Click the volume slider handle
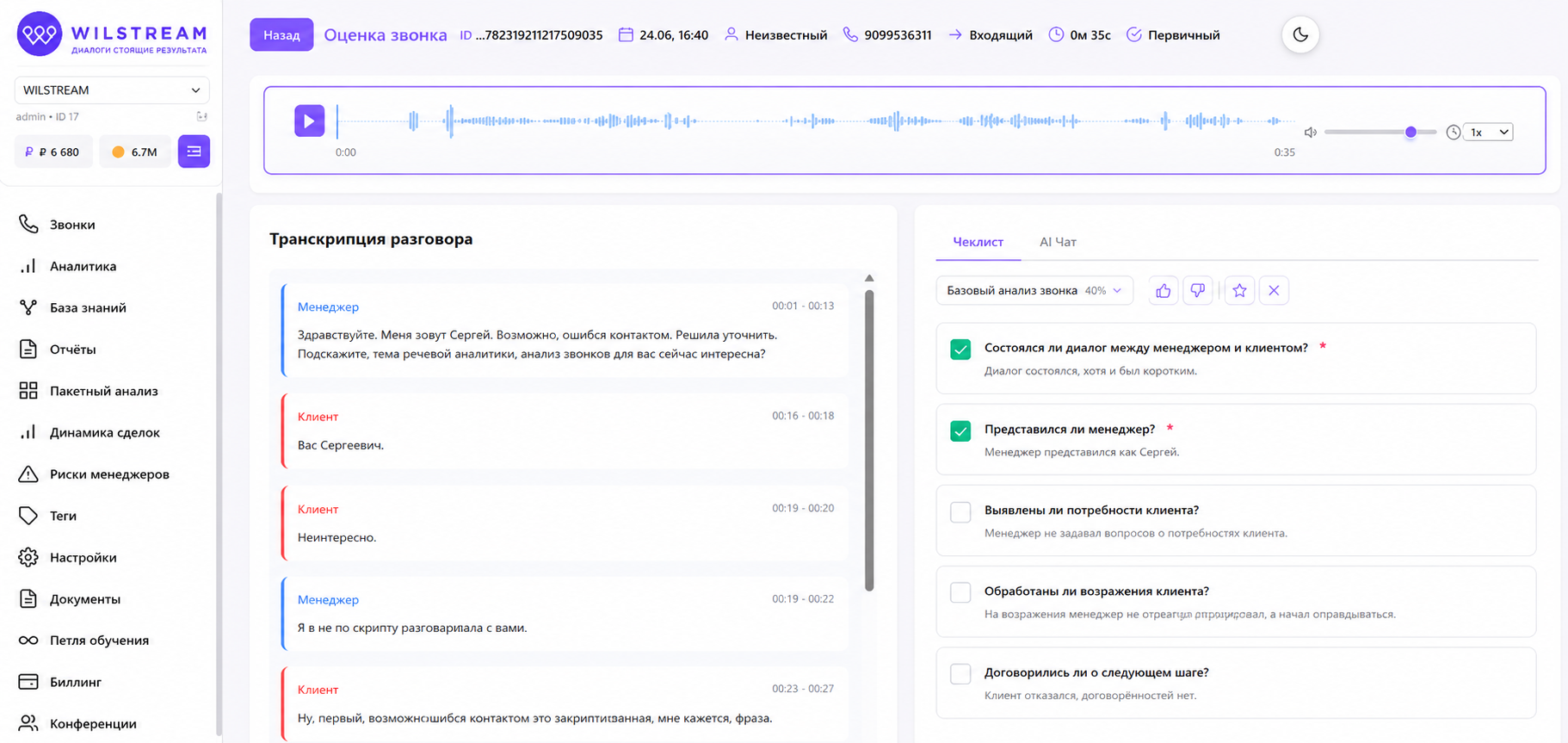The image size is (1568, 743). click(1411, 132)
